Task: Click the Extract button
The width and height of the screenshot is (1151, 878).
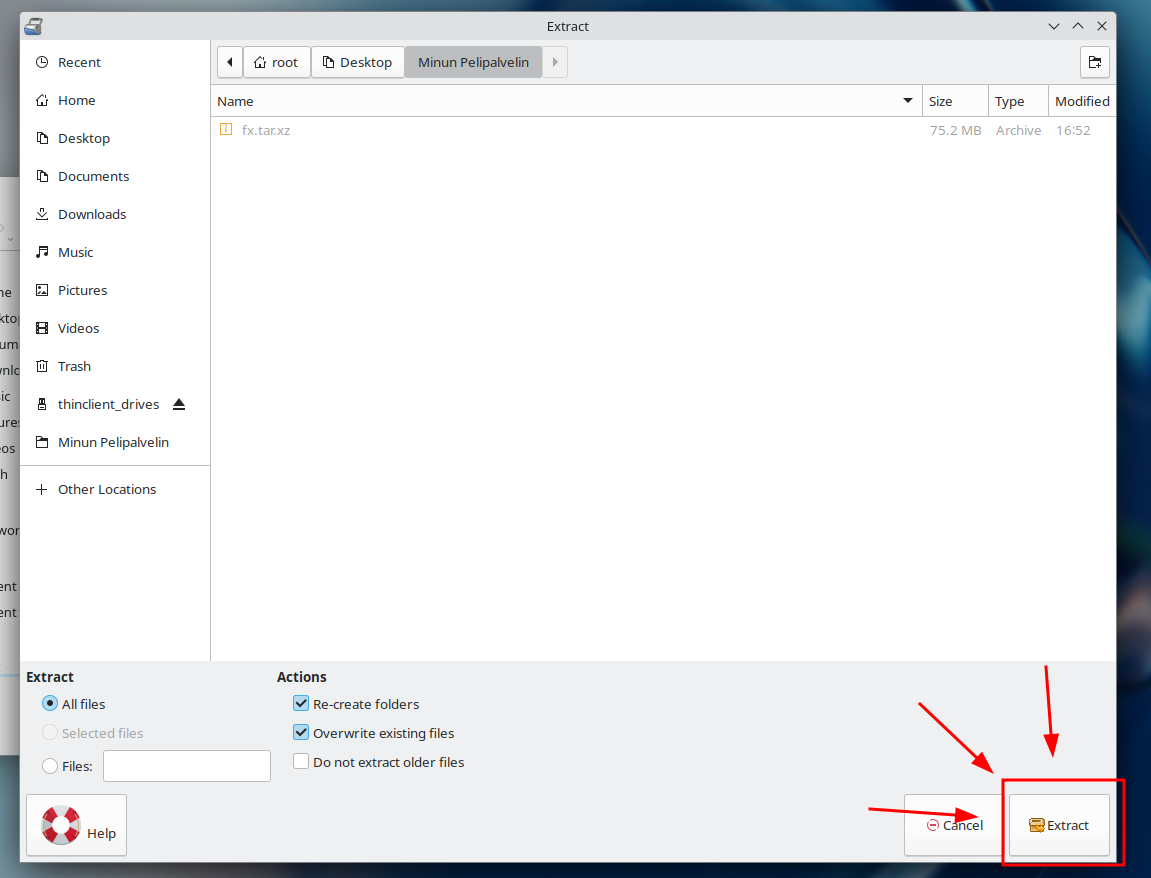Action: [x=1059, y=825]
